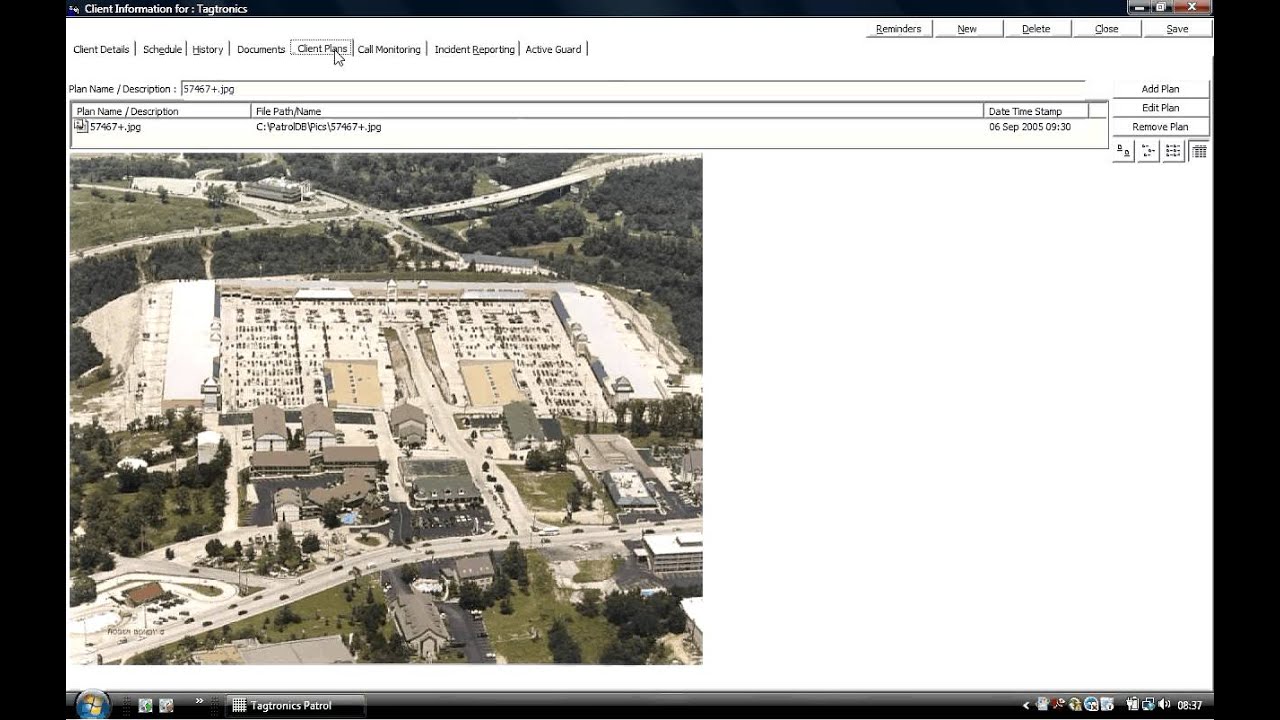Click the volume speaker tray icon
The image size is (1280, 720).
[x=1164, y=705]
